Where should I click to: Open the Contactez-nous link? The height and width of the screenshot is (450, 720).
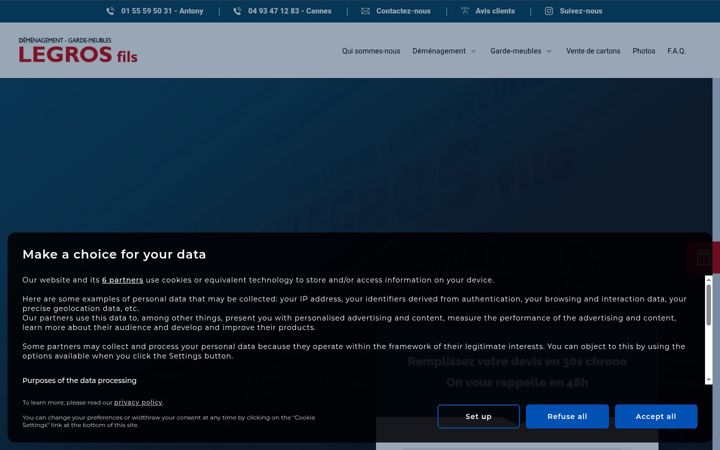[403, 11]
